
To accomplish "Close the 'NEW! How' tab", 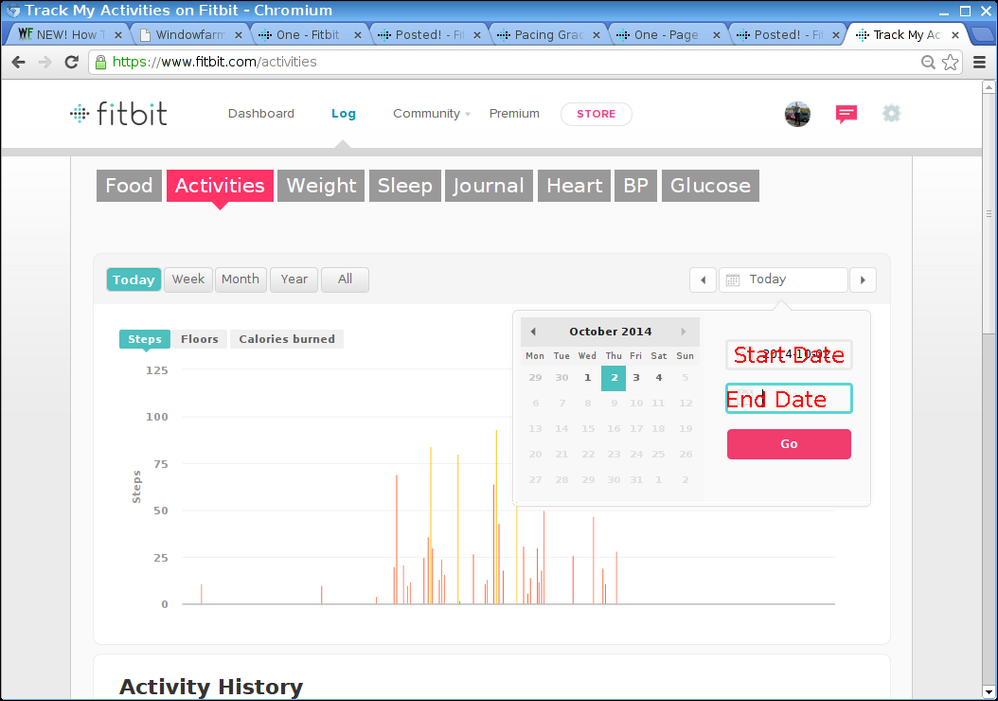I will click(118, 35).
